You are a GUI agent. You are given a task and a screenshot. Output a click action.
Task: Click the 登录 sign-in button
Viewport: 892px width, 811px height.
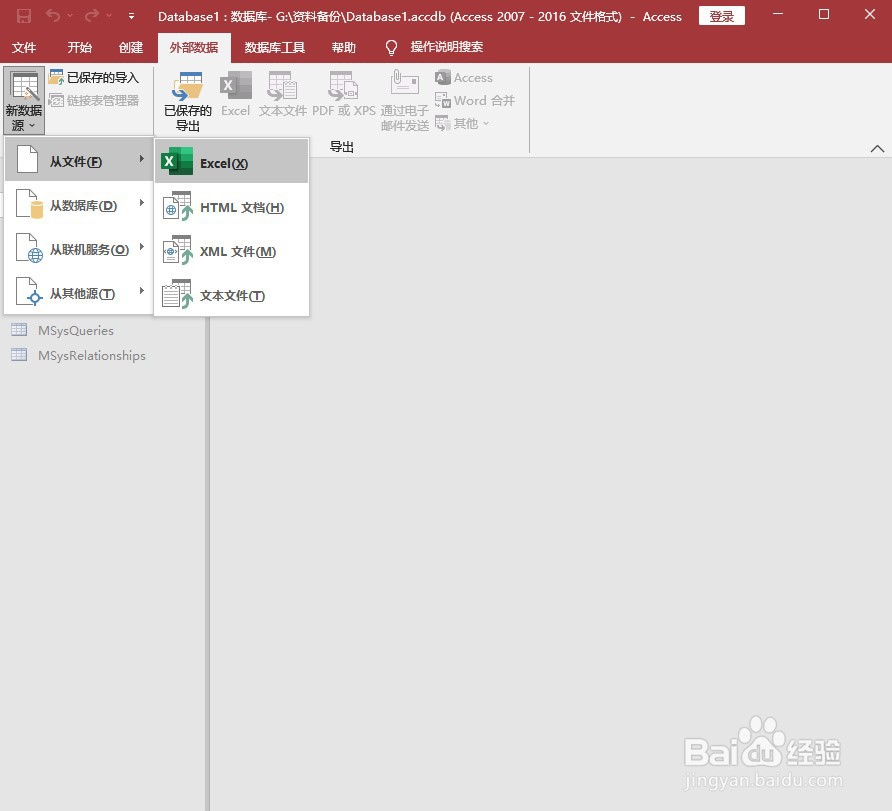[721, 16]
